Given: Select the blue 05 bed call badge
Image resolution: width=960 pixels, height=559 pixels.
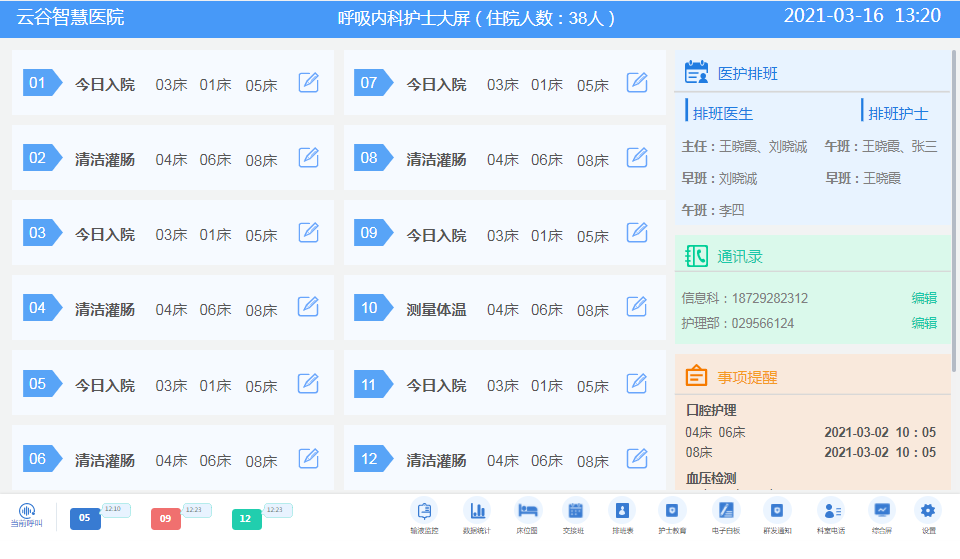Looking at the screenshot, I should coord(85,518).
